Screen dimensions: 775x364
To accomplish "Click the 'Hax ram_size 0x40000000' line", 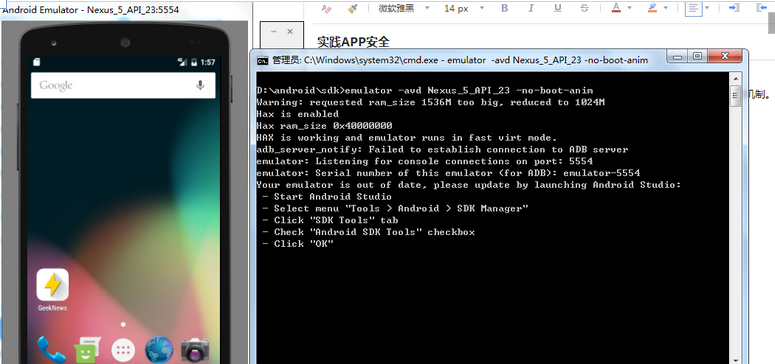I will coord(324,126).
